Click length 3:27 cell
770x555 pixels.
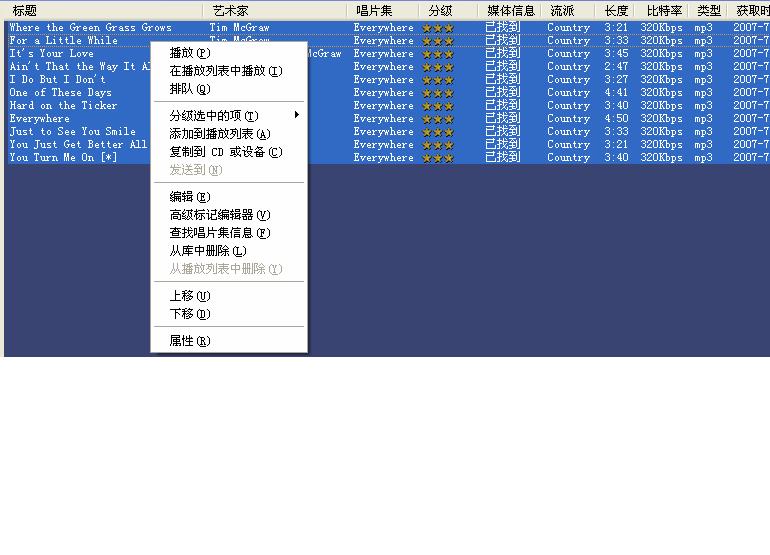click(x=616, y=80)
